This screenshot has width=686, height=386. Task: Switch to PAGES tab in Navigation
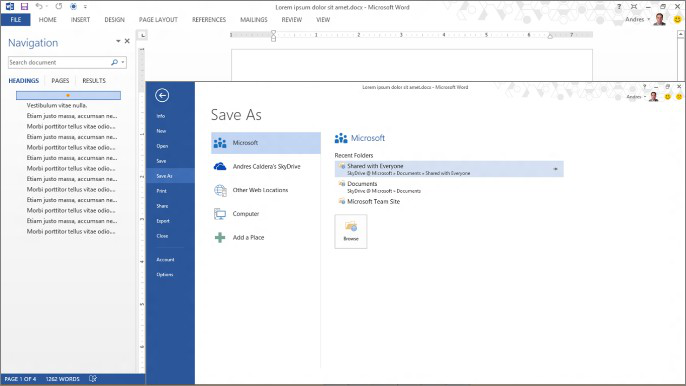click(x=60, y=81)
